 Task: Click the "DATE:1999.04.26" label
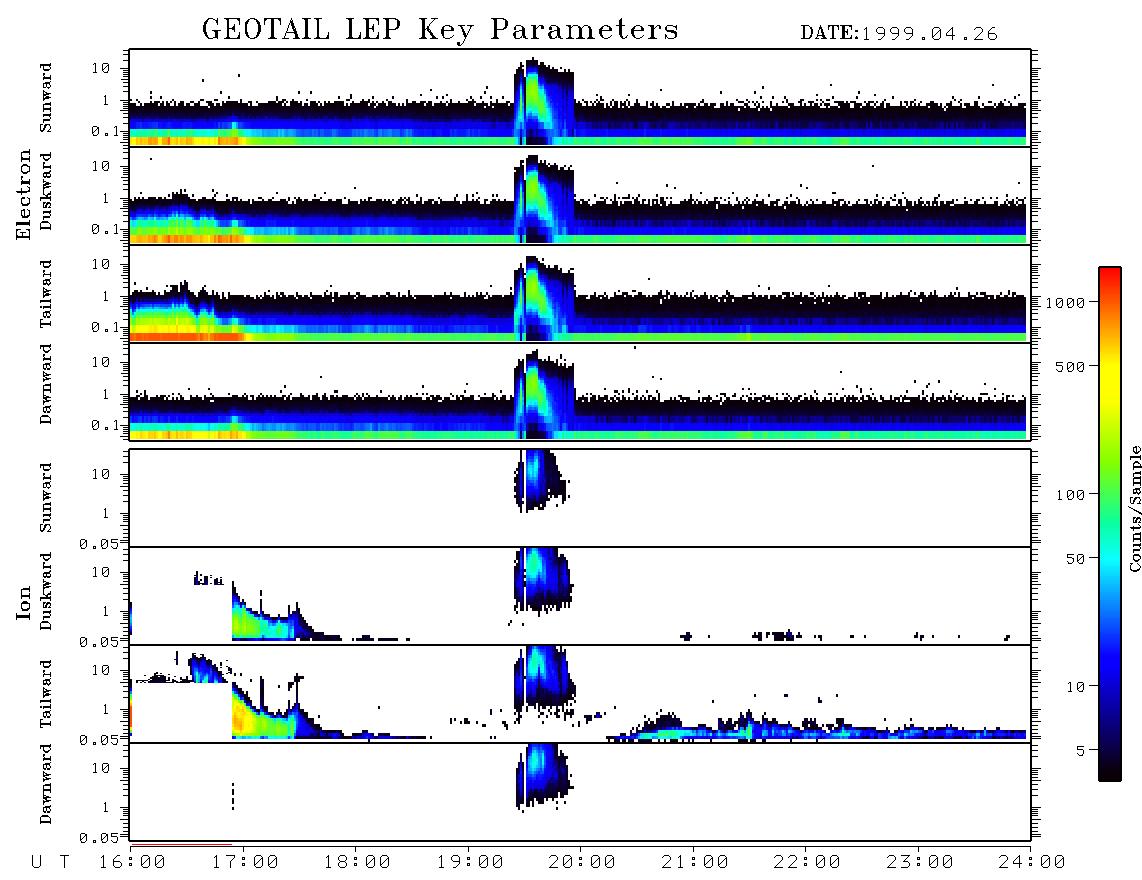[899, 34]
